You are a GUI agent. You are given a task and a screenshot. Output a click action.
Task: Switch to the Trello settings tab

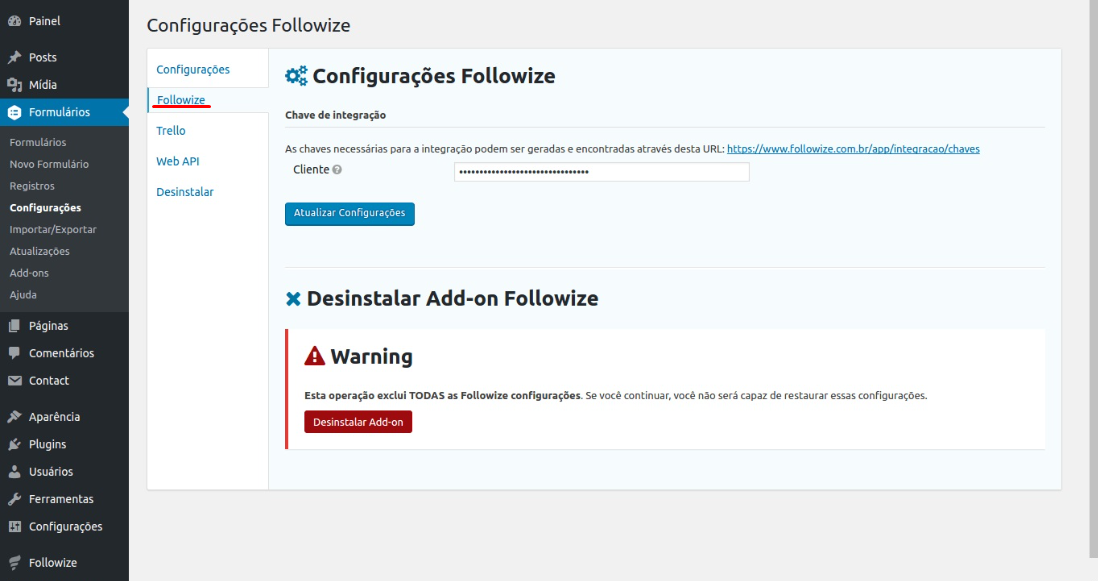(171, 131)
